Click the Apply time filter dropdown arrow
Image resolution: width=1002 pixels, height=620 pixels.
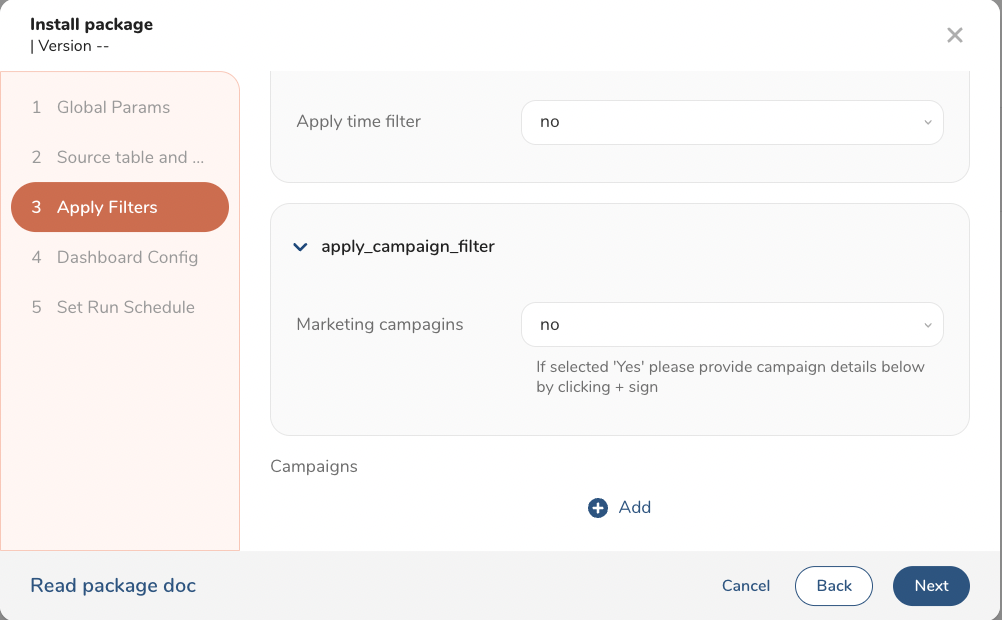click(927, 122)
